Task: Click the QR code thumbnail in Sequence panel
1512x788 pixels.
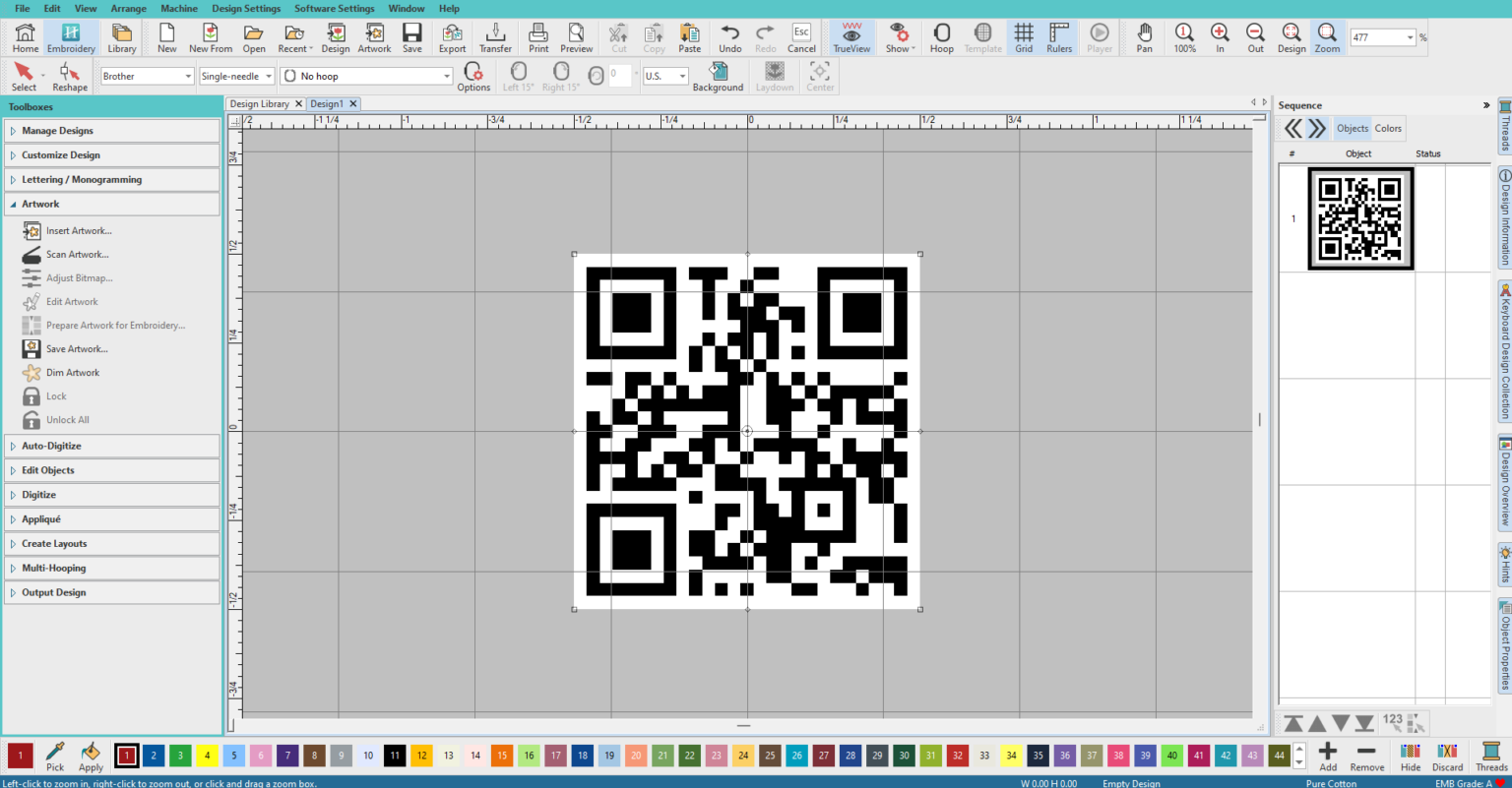Action: pyautogui.click(x=1360, y=218)
